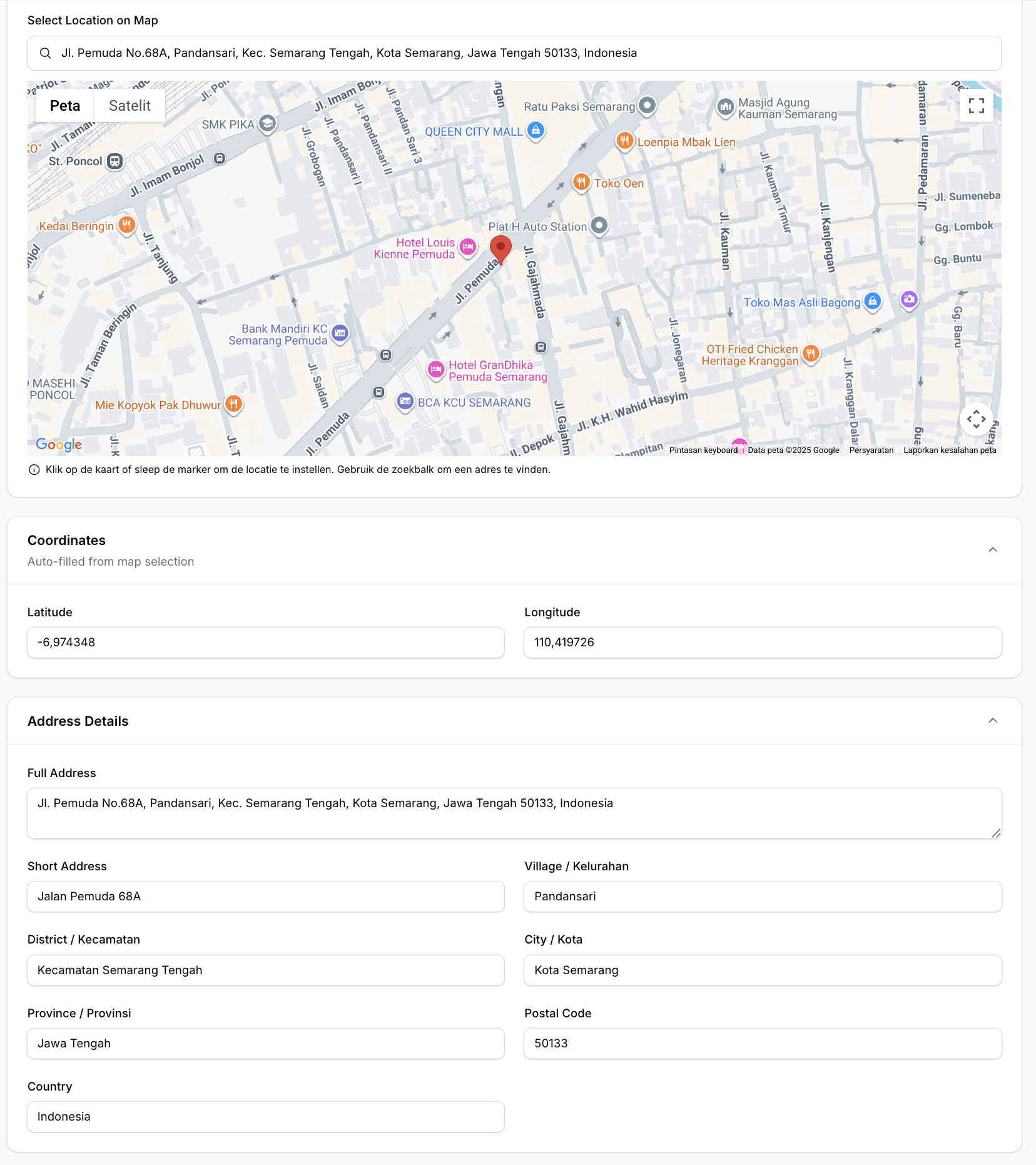Viewport: 1036px width, 1165px height.
Task: Open the Pintasan keyboard link
Action: point(703,450)
